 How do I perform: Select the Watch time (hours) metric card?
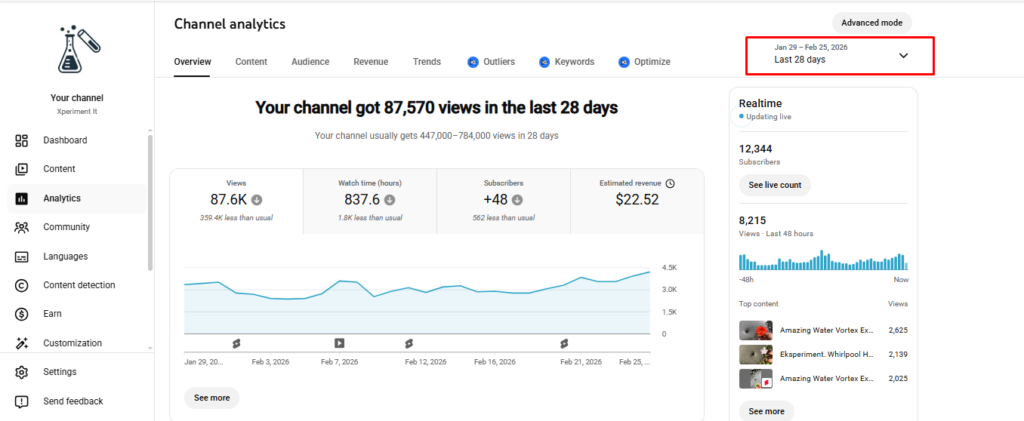tap(369, 200)
